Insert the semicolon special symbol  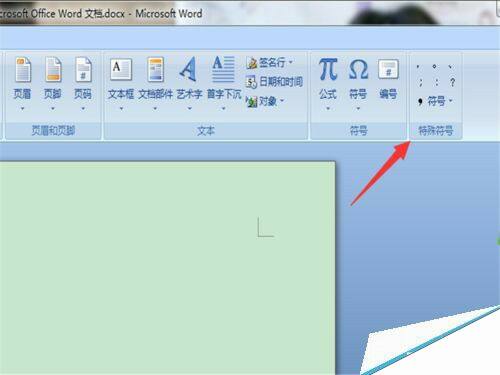[421, 82]
